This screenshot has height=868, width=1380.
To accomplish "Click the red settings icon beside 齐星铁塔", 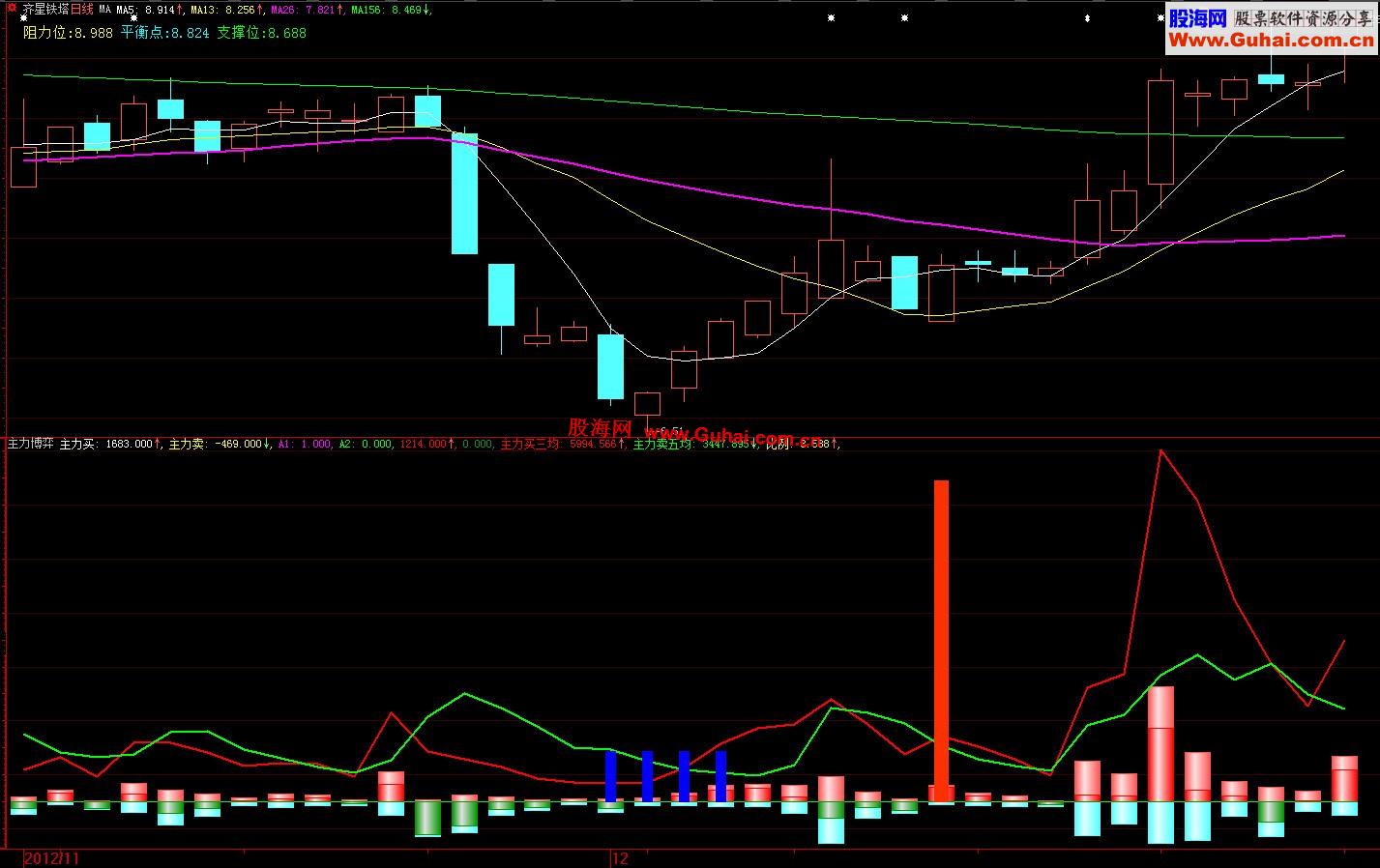I will coord(11,9).
